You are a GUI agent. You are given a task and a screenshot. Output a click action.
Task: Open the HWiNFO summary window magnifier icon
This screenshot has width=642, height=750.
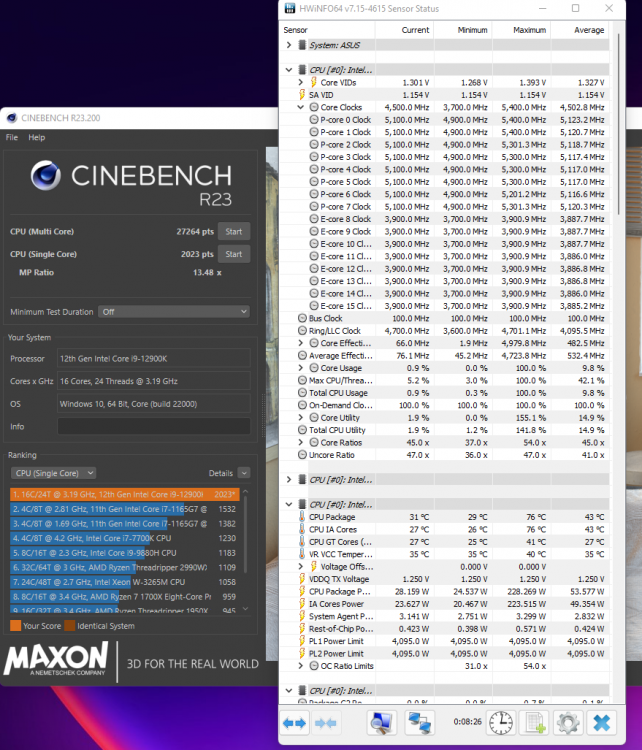tap(381, 723)
